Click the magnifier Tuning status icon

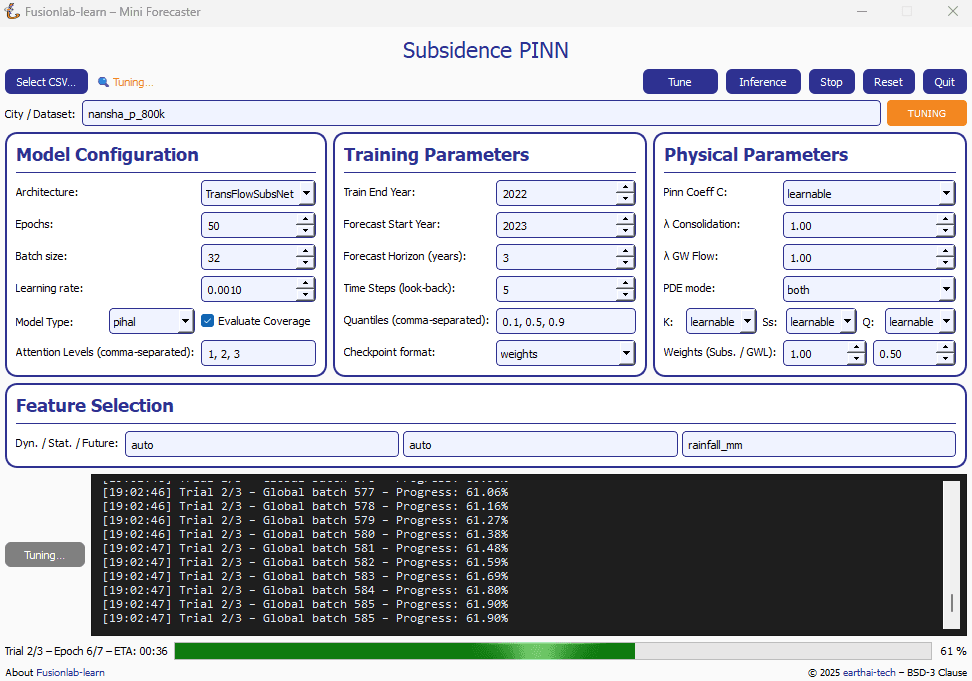[103, 82]
